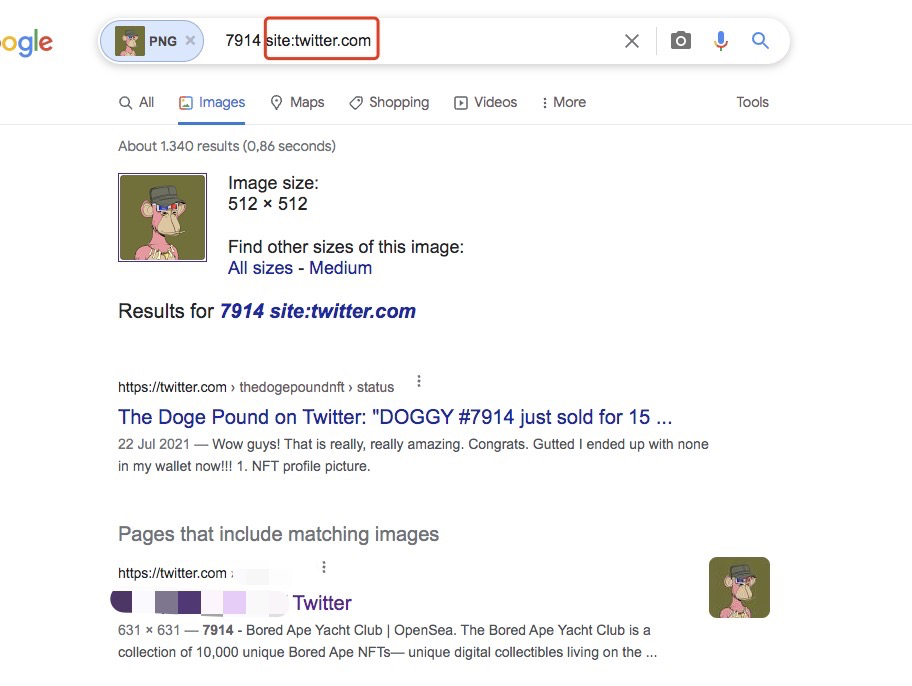
Task: Select the Images tab
Action: pos(212,102)
